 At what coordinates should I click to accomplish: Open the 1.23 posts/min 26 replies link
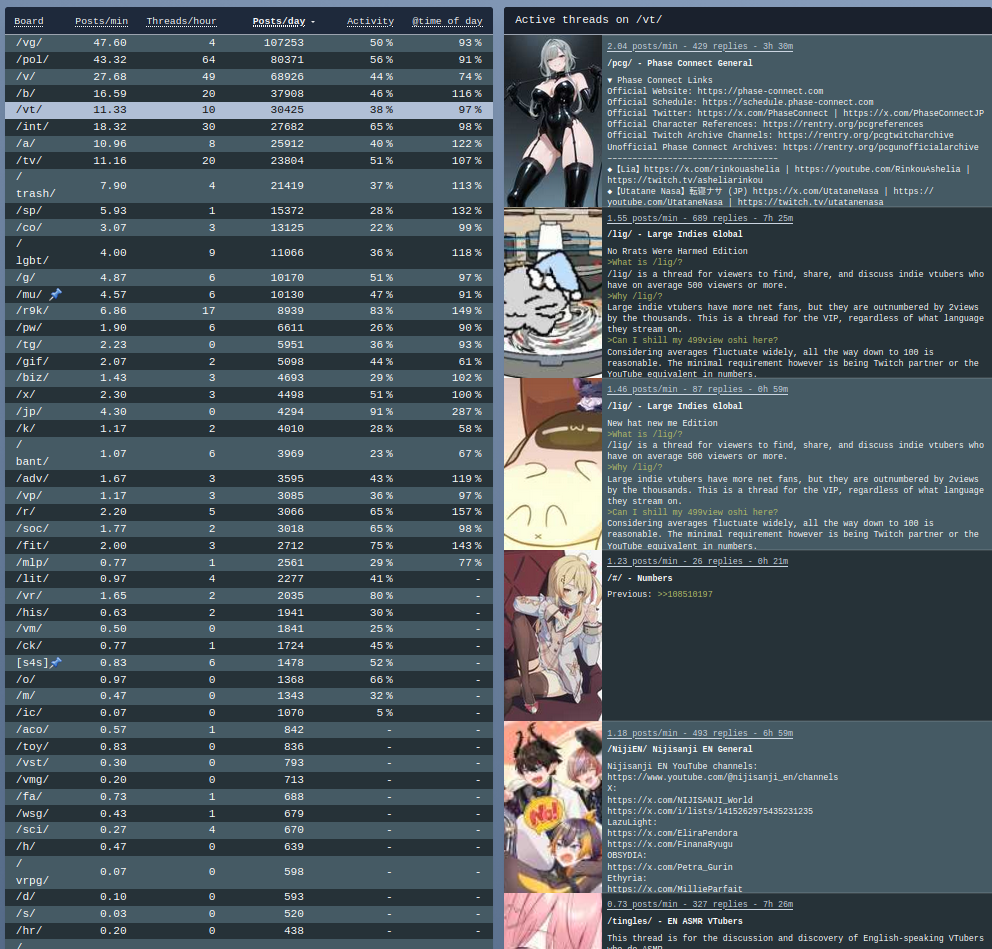[697, 561]
